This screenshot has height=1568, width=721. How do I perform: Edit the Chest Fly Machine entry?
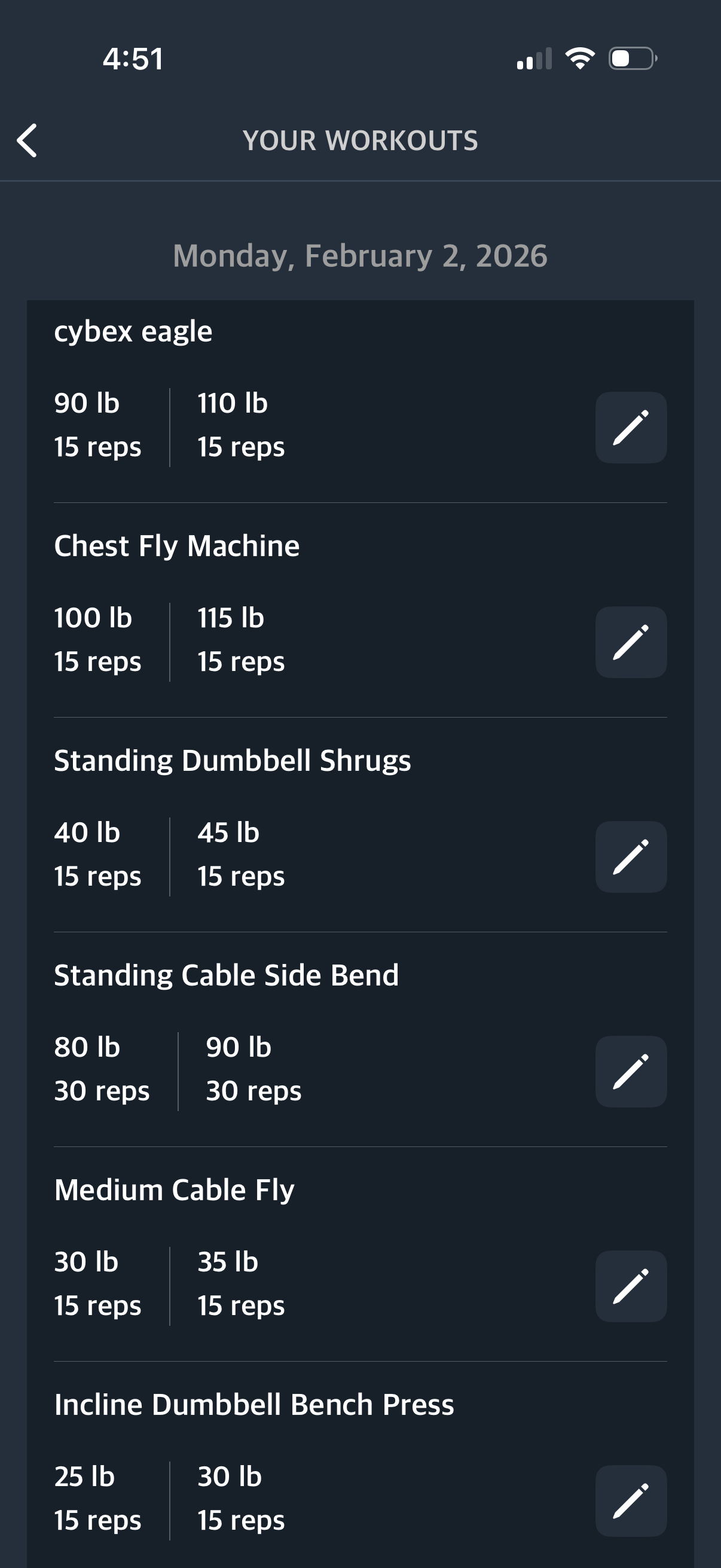click(630, 642)
